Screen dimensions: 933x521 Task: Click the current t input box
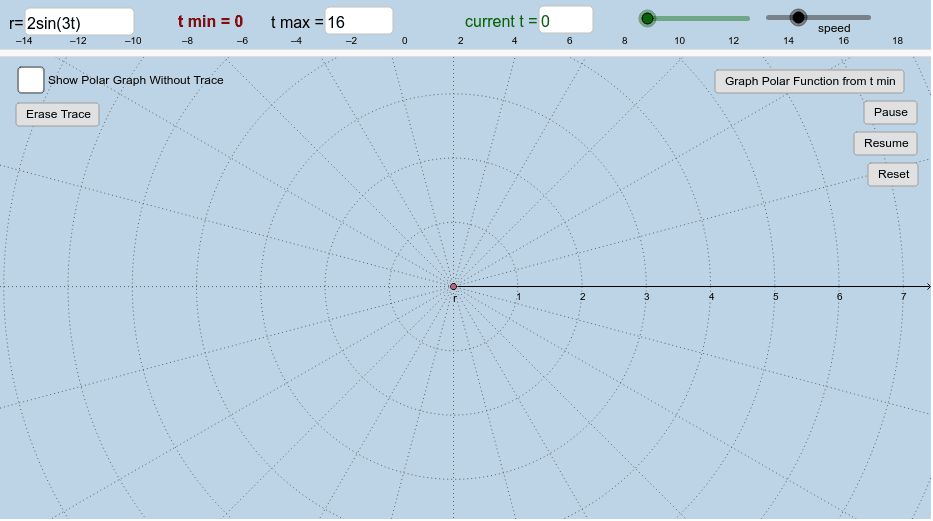[x=566, y=20]
